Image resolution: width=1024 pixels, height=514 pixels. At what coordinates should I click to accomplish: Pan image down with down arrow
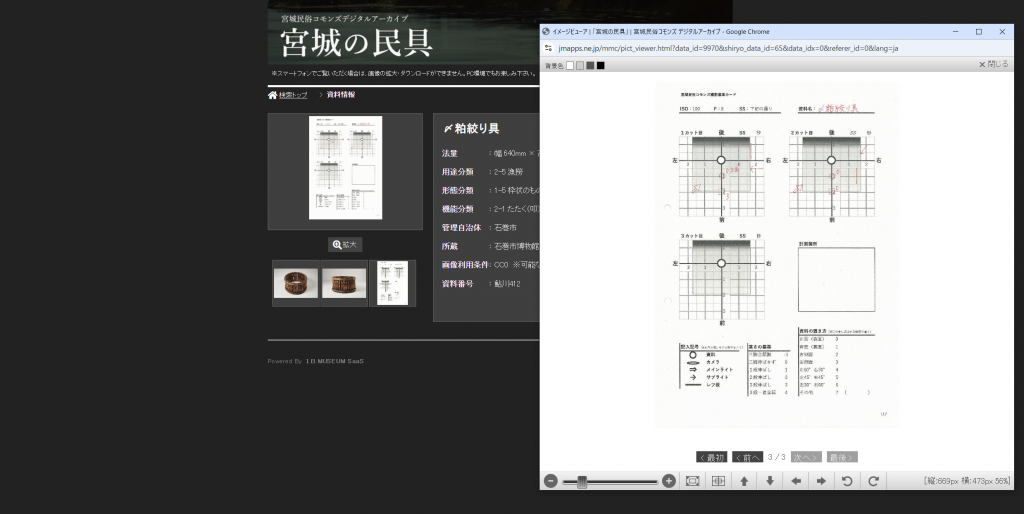pyautogui.click(x=770, y=481)
